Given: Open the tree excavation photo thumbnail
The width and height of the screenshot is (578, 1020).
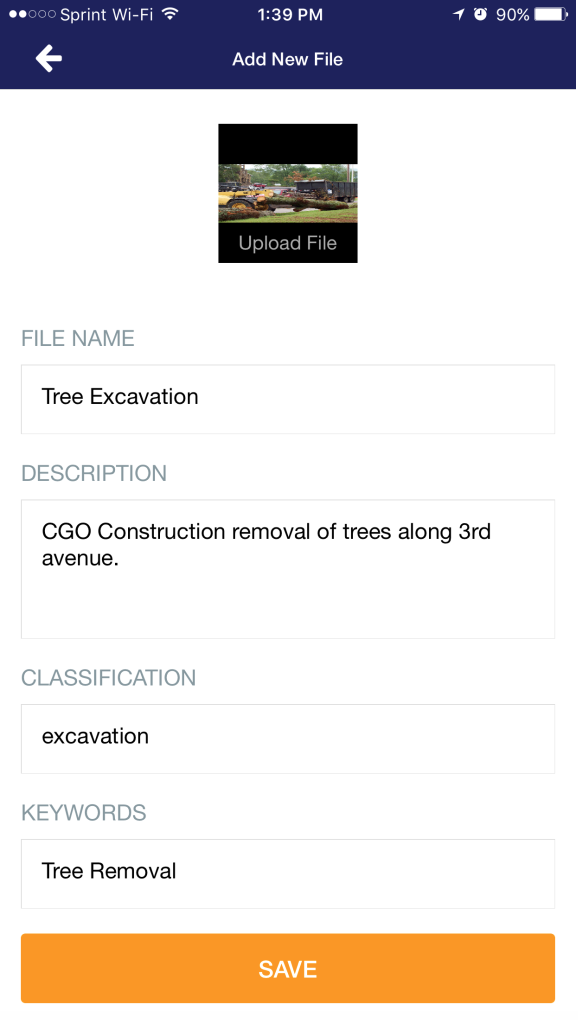Looking at the screenshot, I should [287, 193].
